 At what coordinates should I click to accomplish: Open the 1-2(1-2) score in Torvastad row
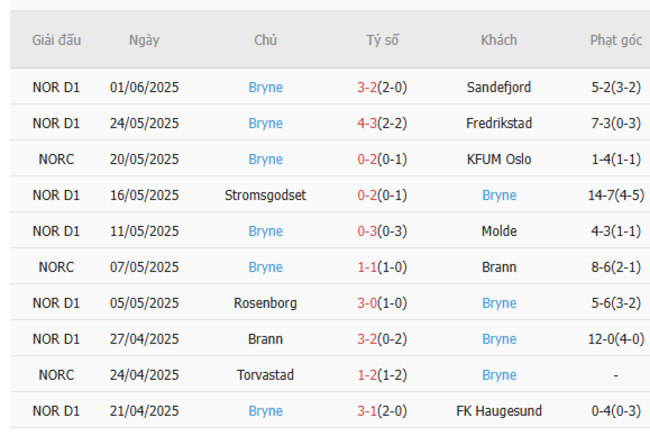(381, 375)
